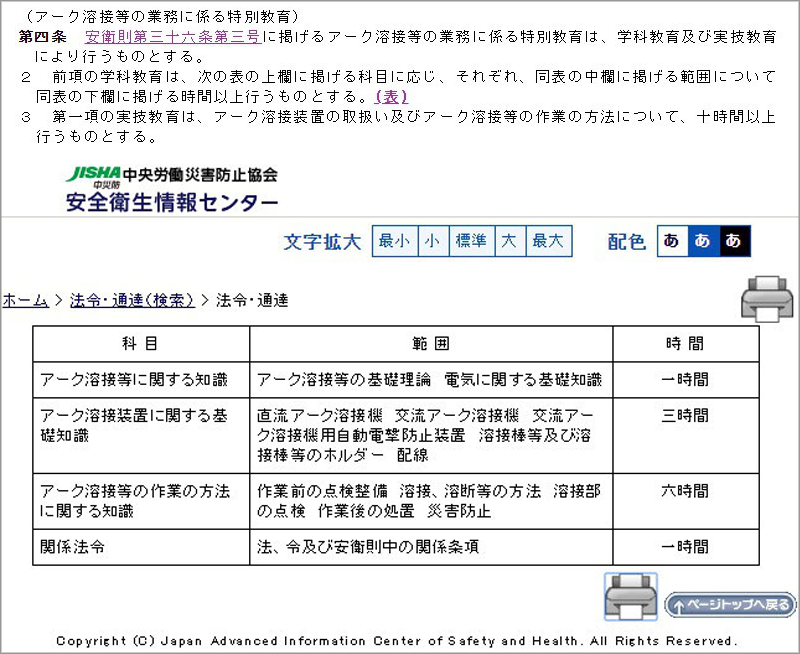Click the printer icon below the table
The width and height of the screenshot is (800, 654).
[x=631, y=596]
